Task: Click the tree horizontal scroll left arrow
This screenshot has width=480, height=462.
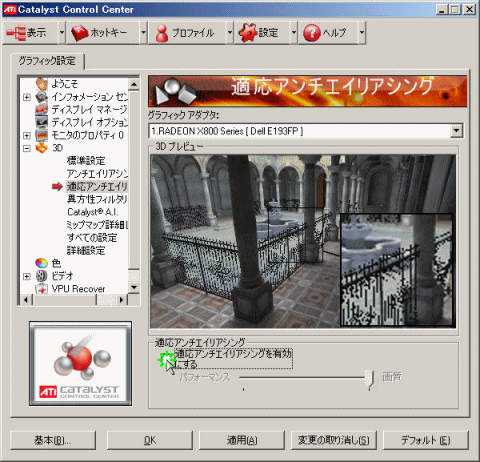Action: tap(26, 300)
